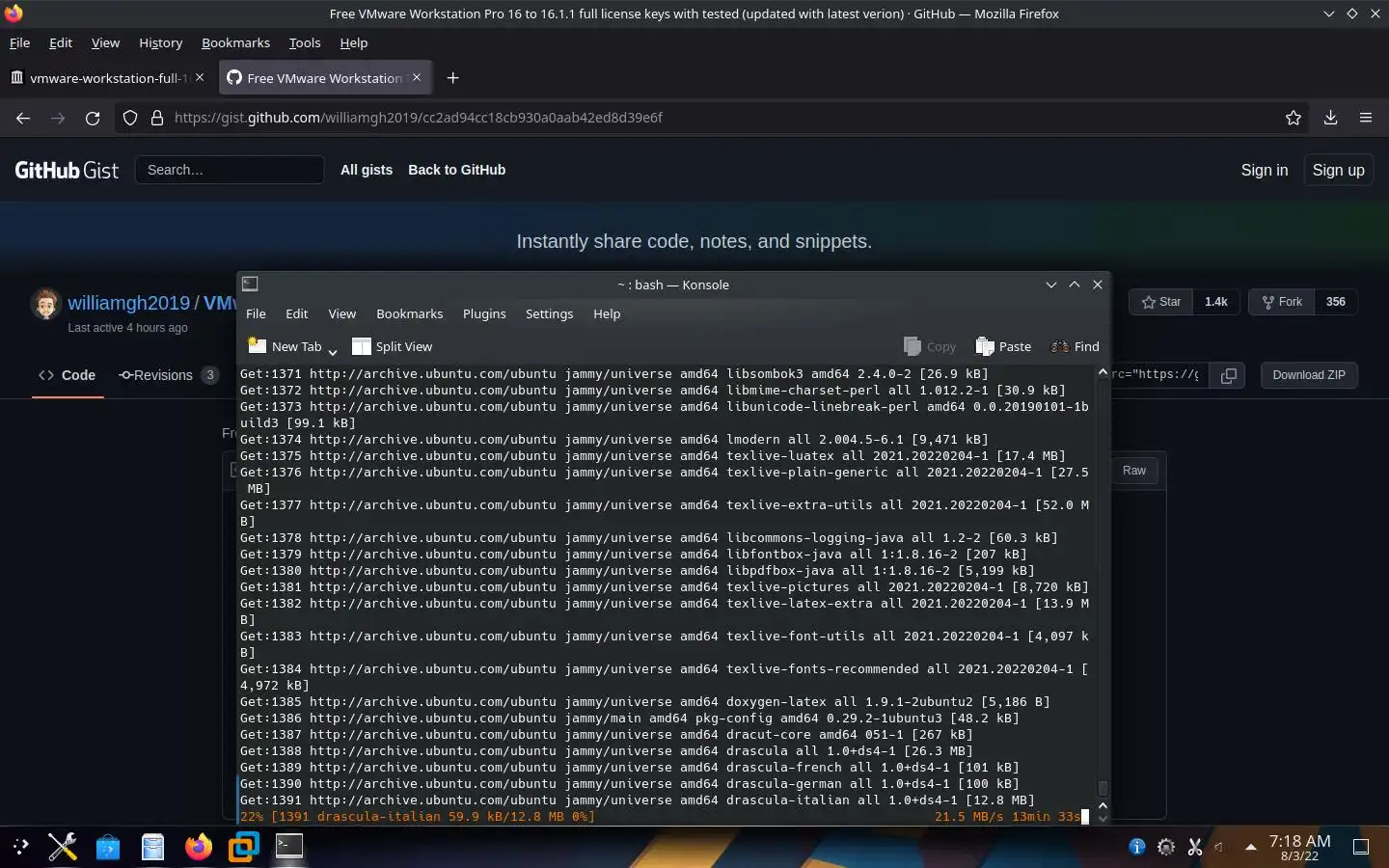Open the Konsole Plugins menu
Image resolution: width=1389 pixels, height=868 pixels.
pos(484,313)
